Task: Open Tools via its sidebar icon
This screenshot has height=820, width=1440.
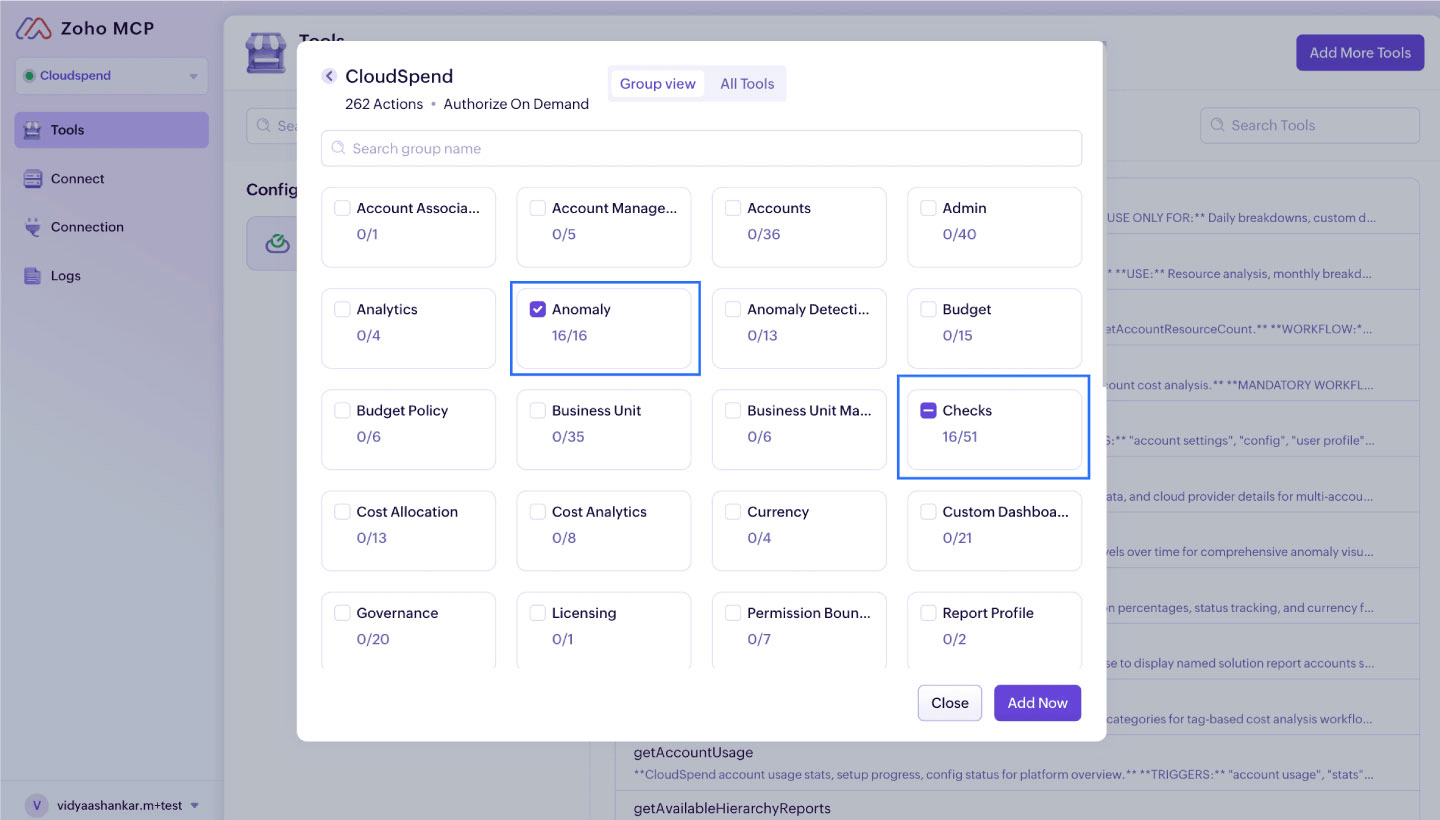Action: coord(33,130)
